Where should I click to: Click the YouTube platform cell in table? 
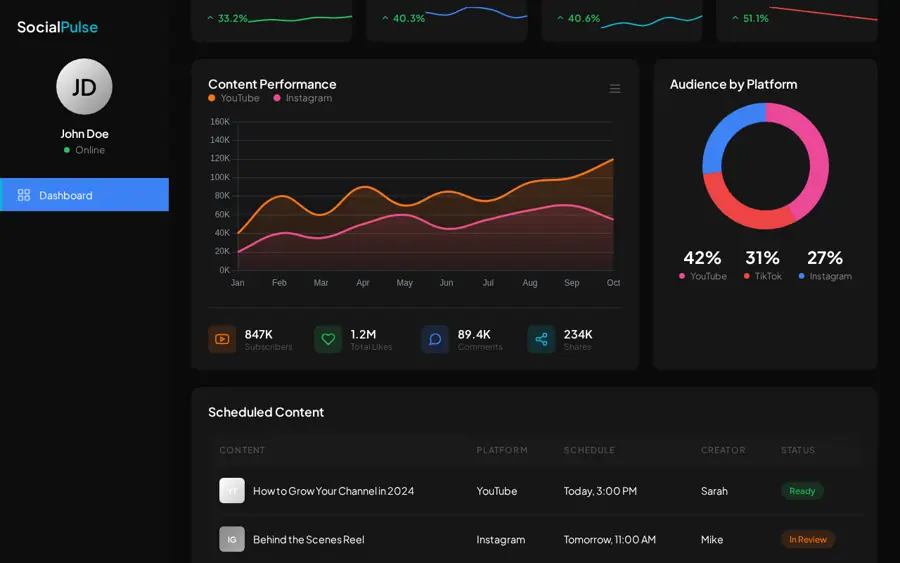(496, 491)
